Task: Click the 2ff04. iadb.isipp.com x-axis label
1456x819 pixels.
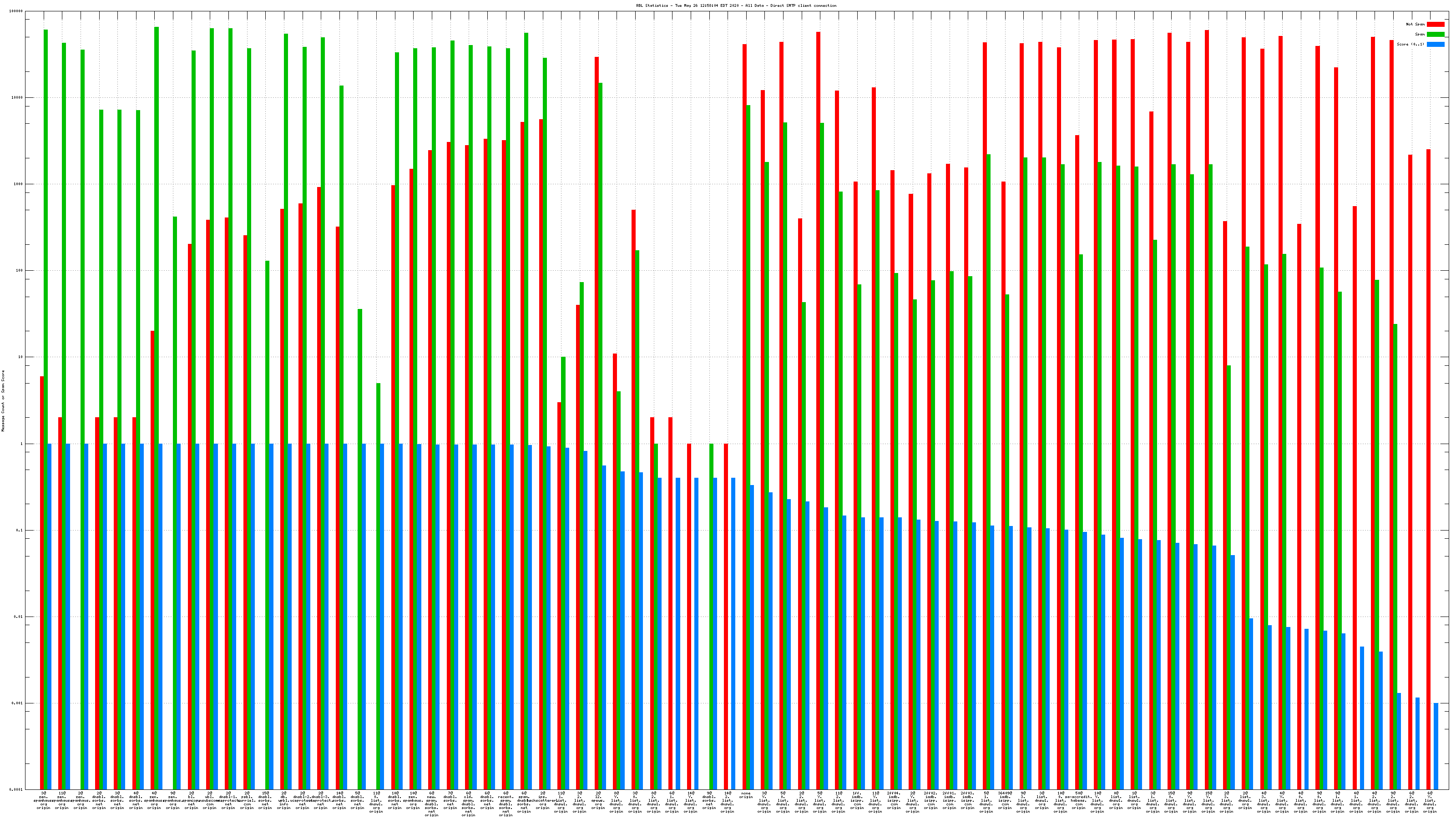Action: pos(894,800)
